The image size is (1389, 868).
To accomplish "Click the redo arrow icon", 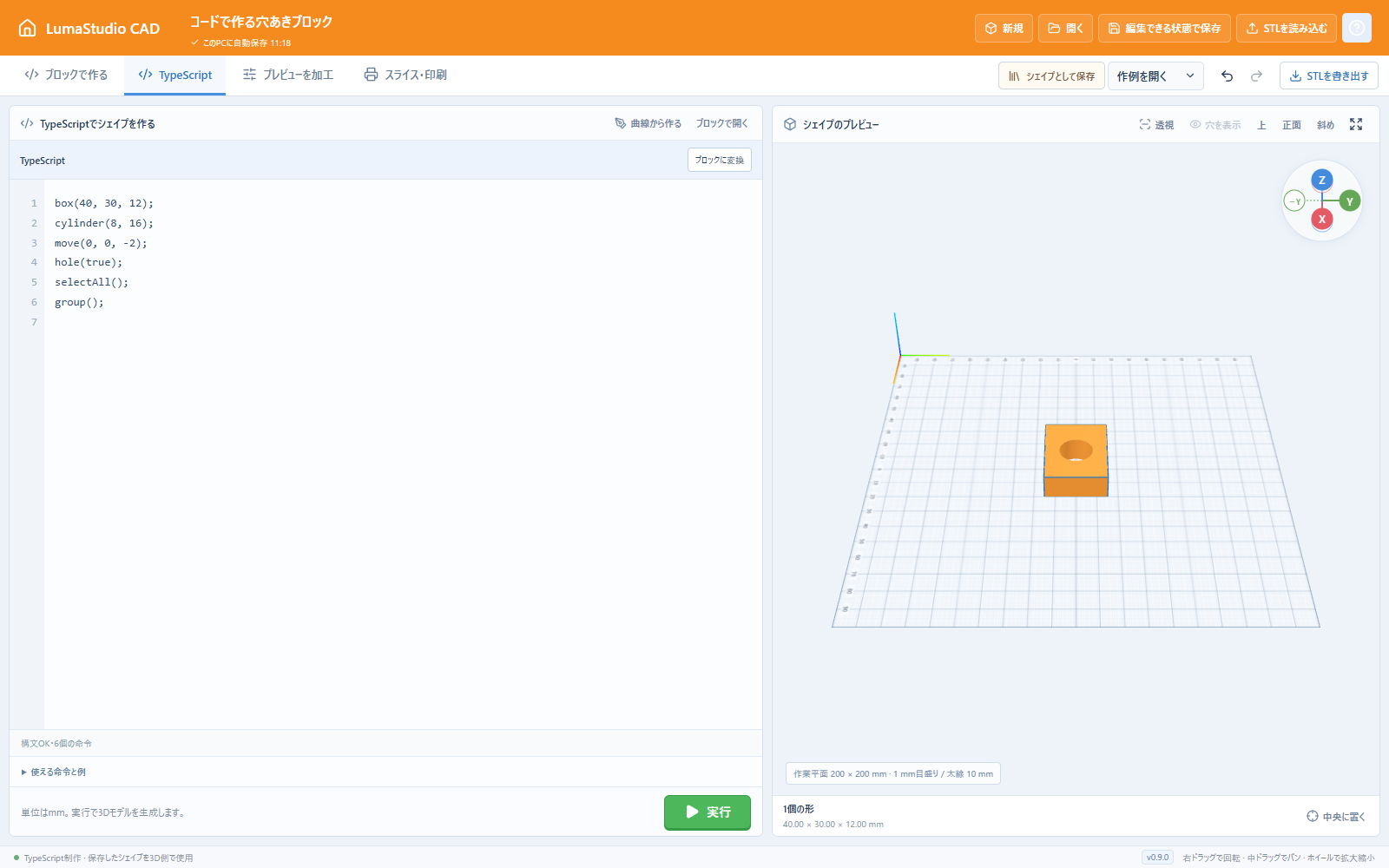I will (x=1256, y=76).
